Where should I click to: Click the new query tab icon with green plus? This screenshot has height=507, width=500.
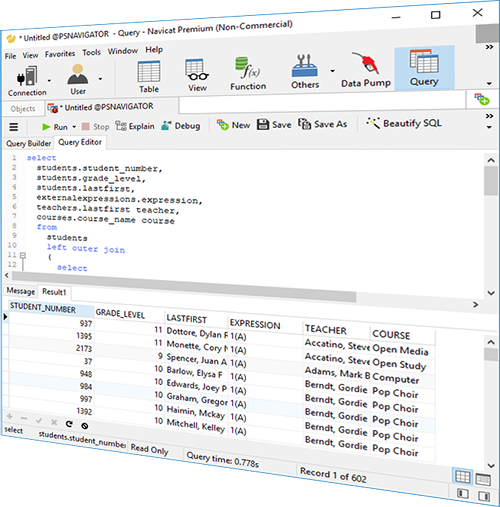482,99
